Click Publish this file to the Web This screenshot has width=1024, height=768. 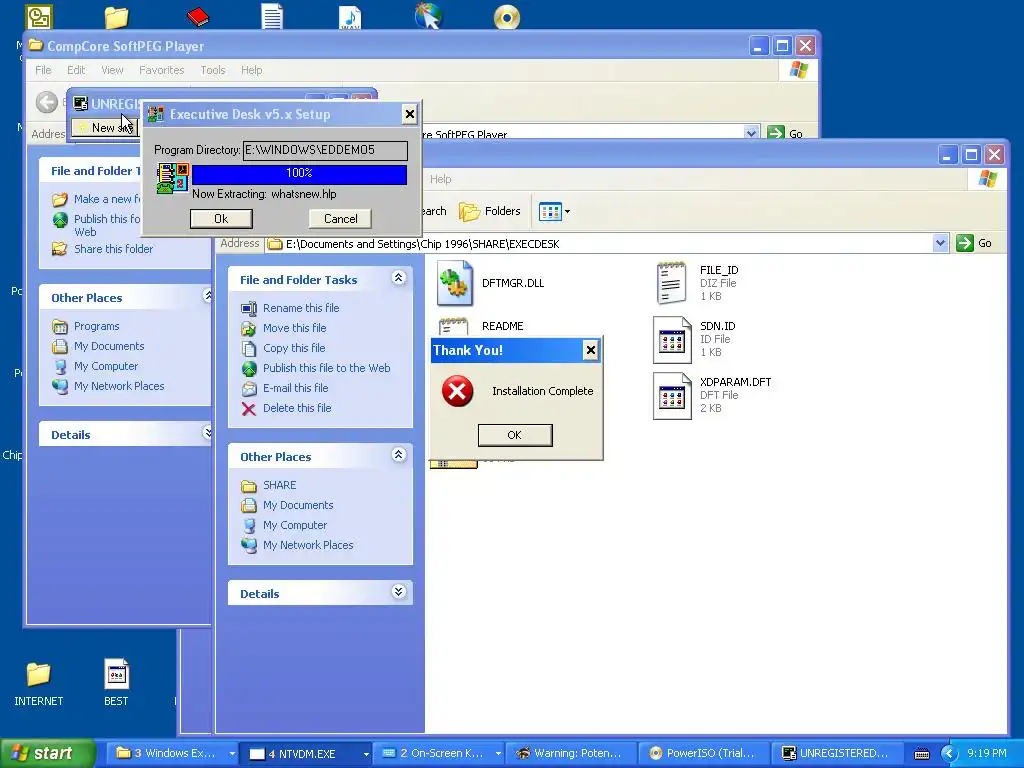326,368
